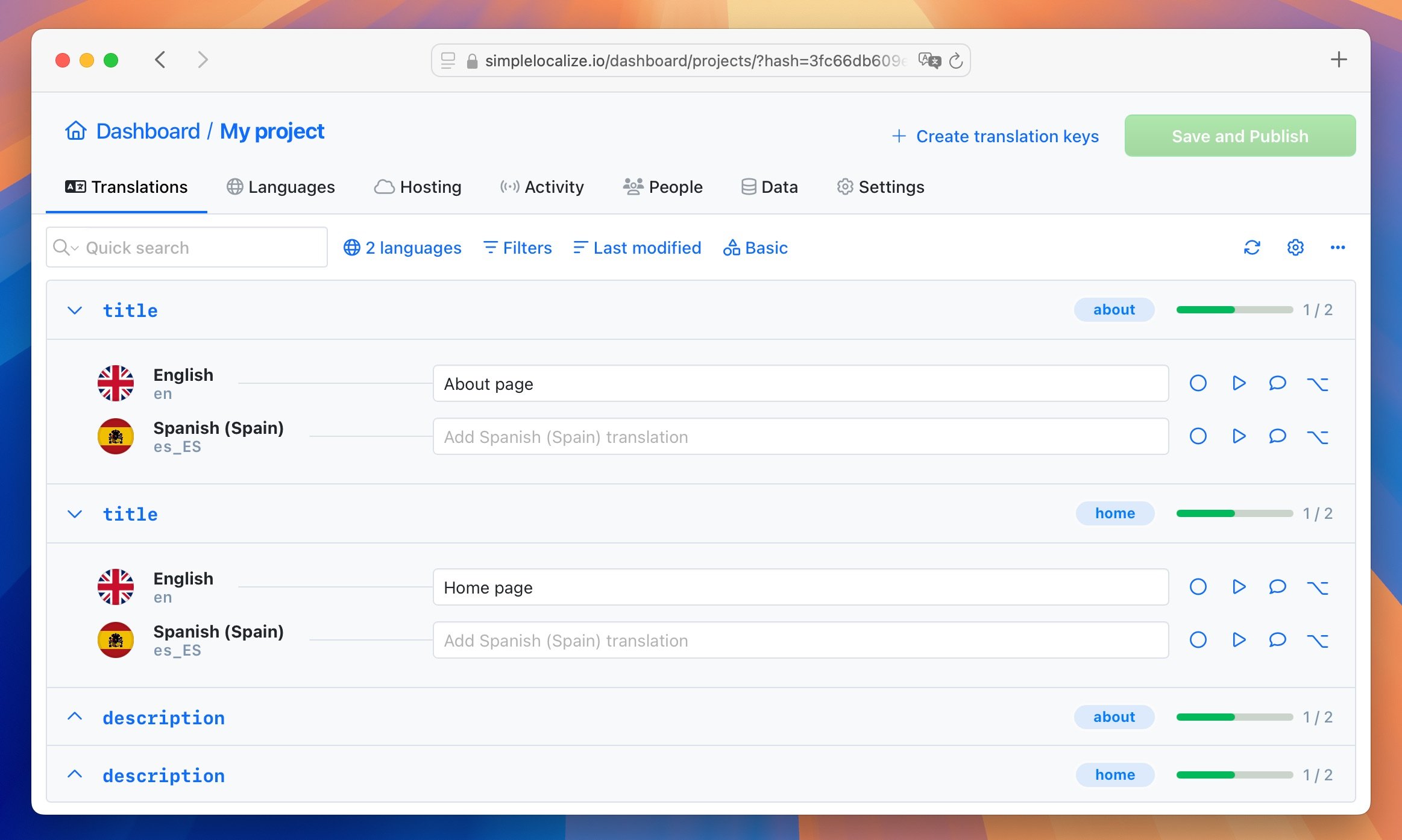Click the About page English translation field

[x=800, y=383]
